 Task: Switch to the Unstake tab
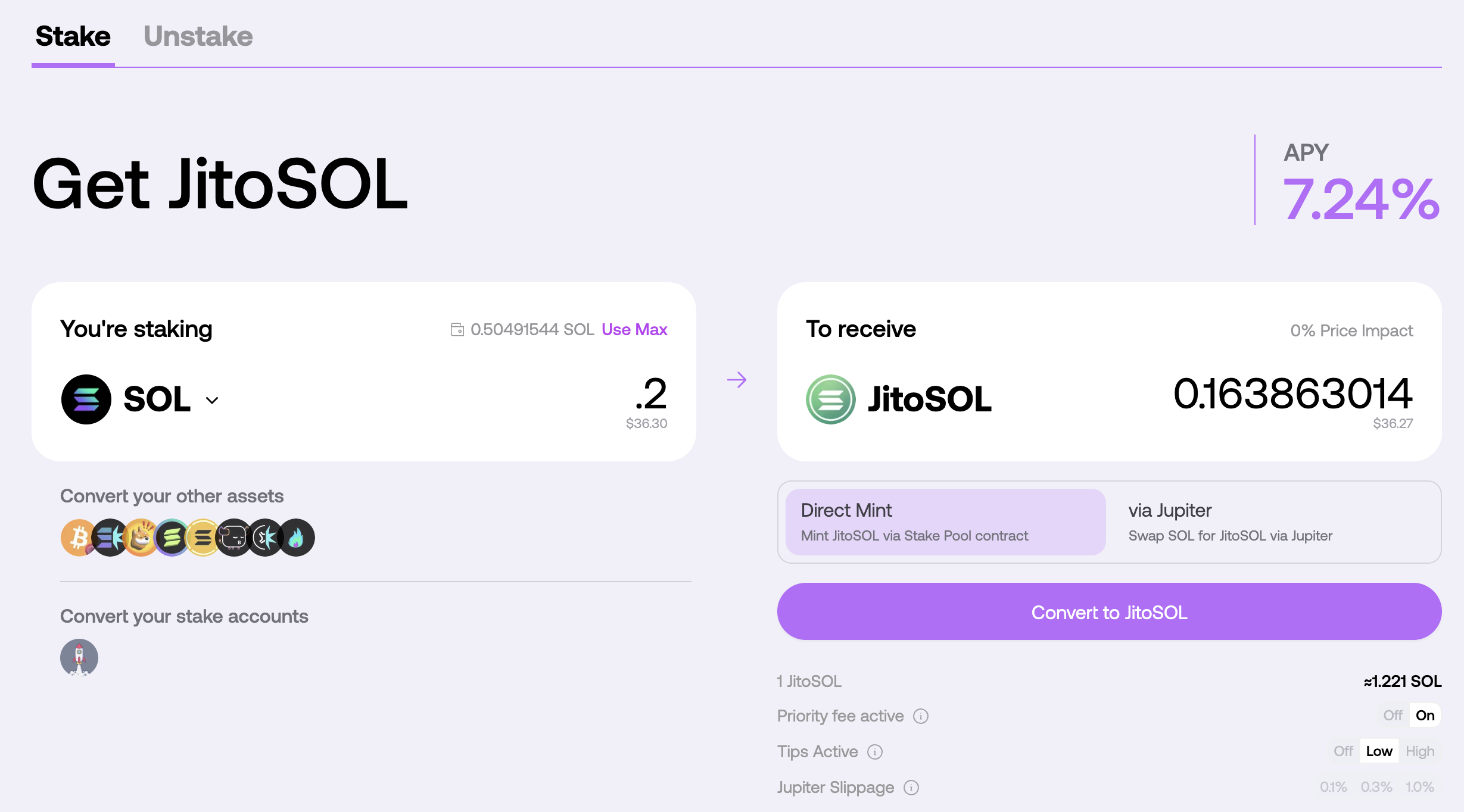click(198, 36)
